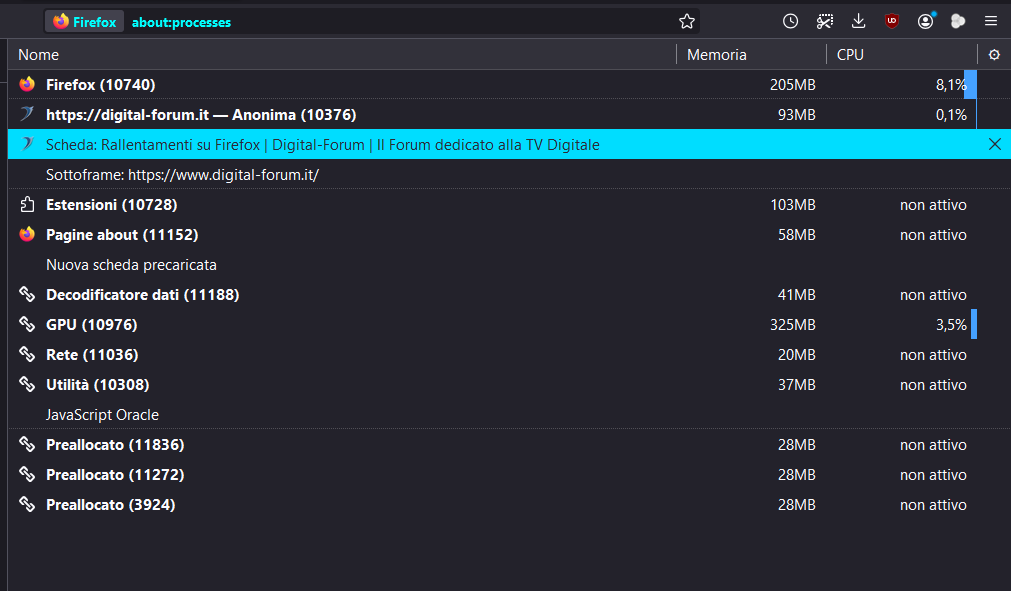Screen dimensions: 1011x591
Task: Click the screenshot tool icon
Action: 825,21
